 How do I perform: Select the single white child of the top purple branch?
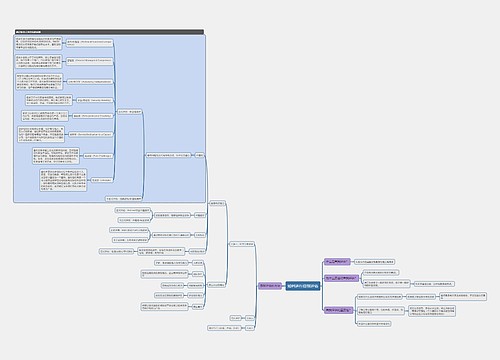click(x=375, y=262)
